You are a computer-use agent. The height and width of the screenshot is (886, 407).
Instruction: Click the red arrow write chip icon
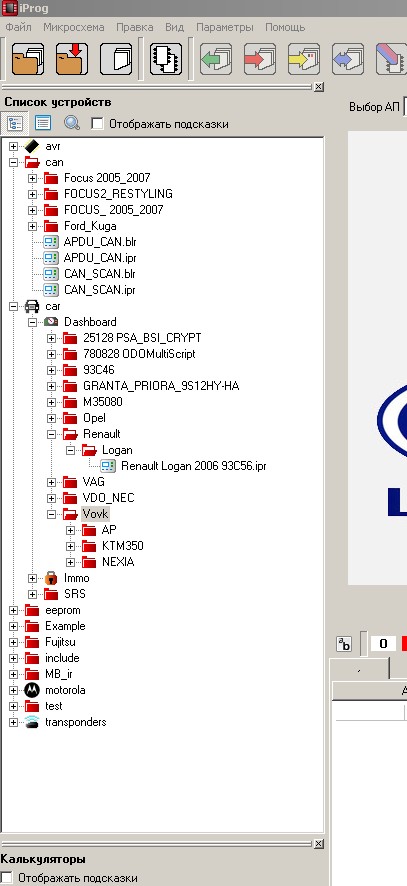(x=260, y=59)
